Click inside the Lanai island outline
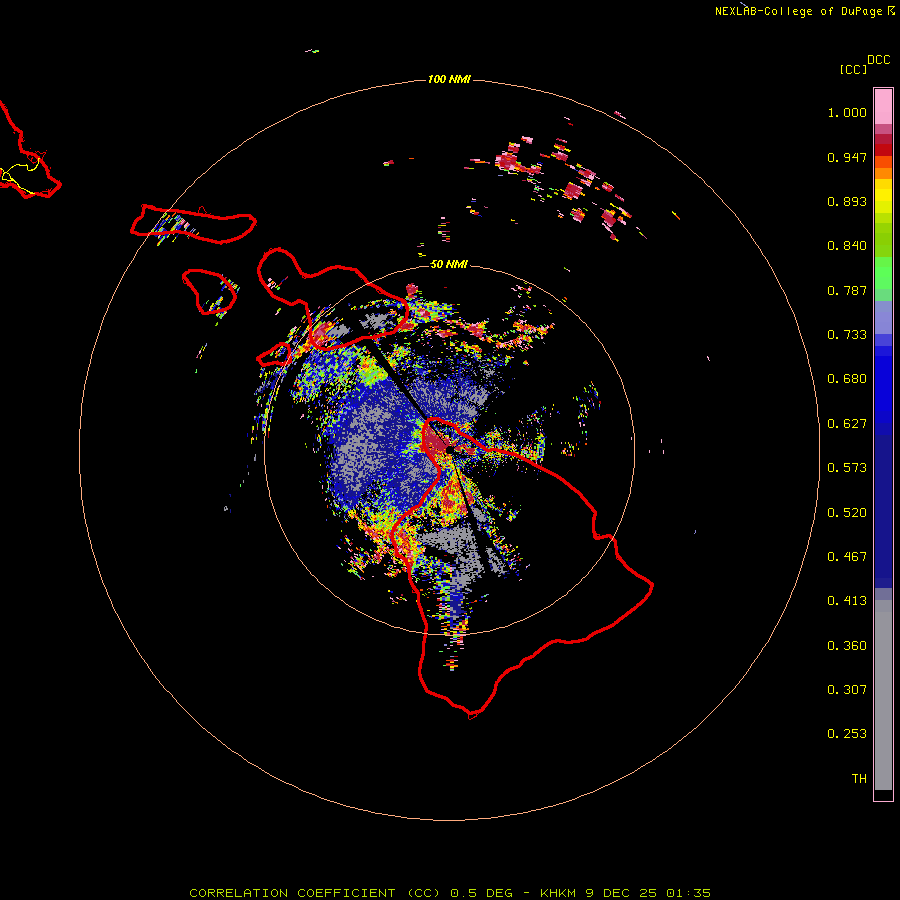Screen dimensions: 900x900 (x=210, y=290)
